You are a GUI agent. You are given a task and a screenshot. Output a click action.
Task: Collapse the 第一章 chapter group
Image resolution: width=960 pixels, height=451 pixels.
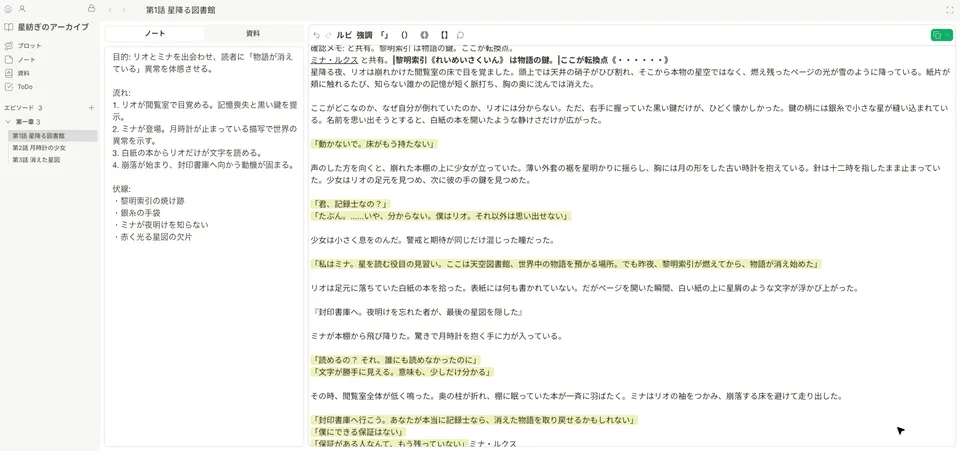[8, 122]
